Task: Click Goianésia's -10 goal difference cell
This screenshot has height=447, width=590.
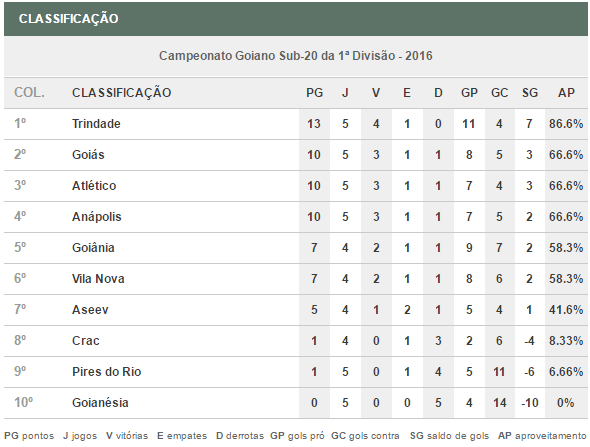Action: (530, 403)
